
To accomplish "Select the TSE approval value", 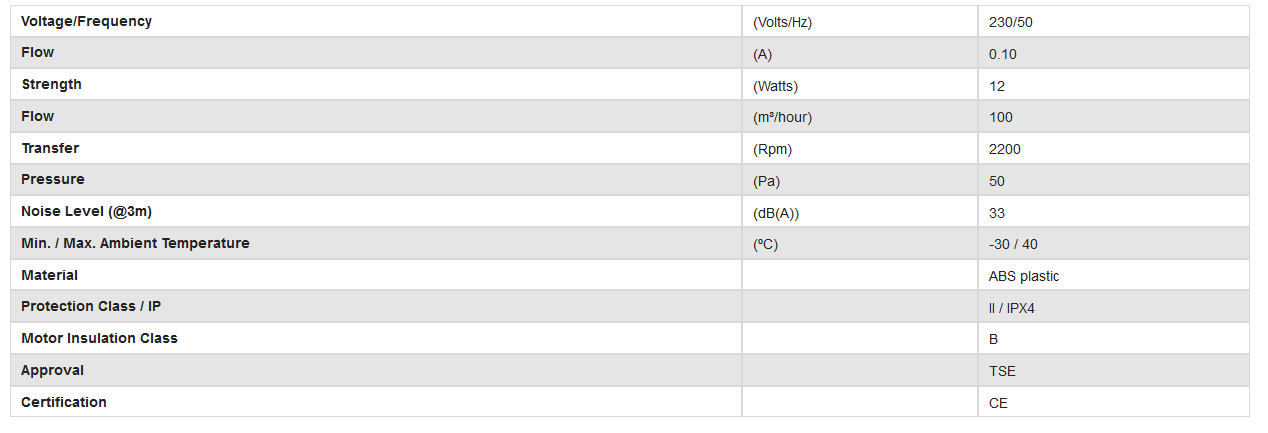I will [1001, 371].
